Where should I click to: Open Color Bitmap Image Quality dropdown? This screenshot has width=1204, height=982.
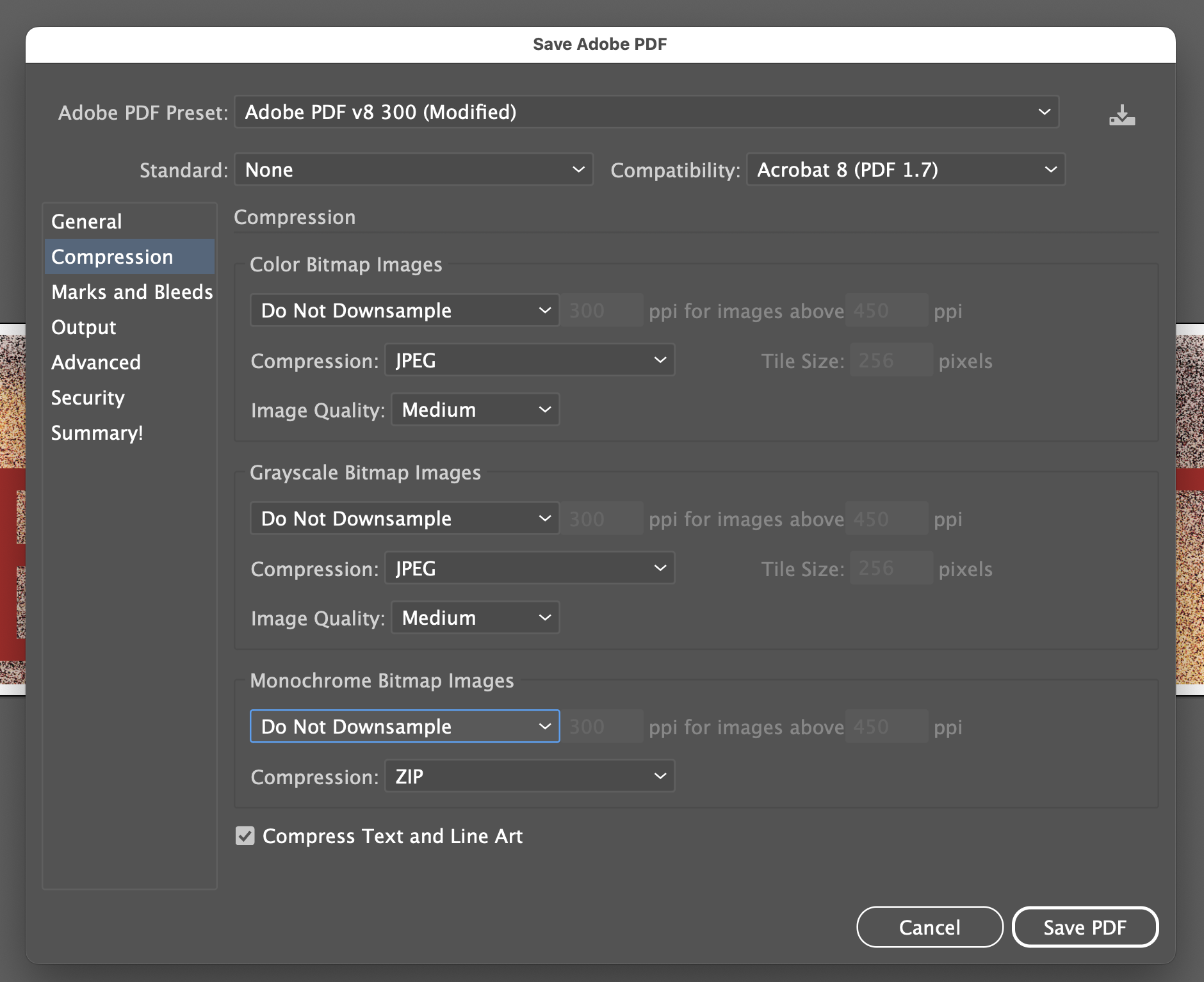click(475, 410)
